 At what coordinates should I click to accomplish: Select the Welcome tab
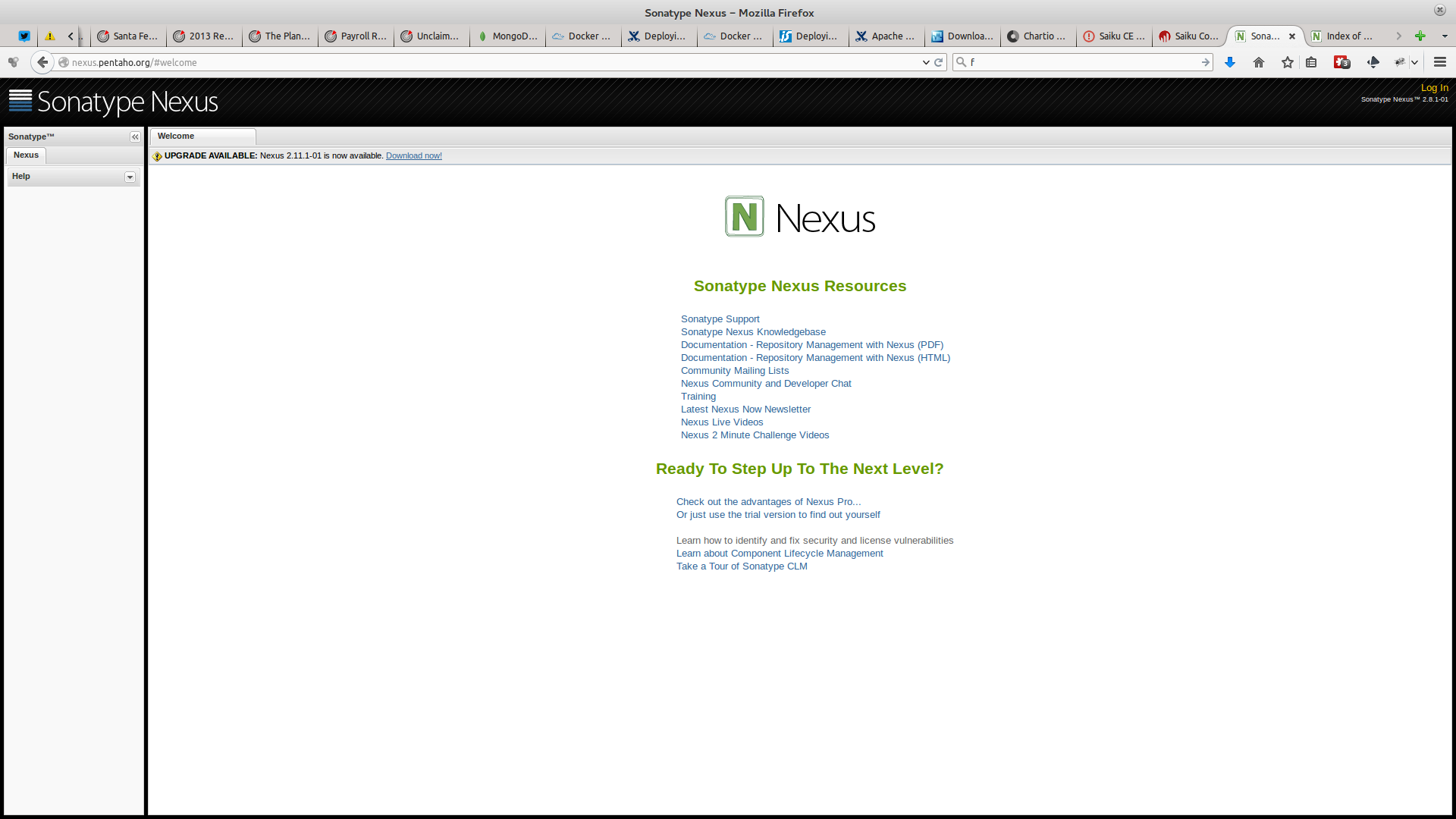pos(202,136)
